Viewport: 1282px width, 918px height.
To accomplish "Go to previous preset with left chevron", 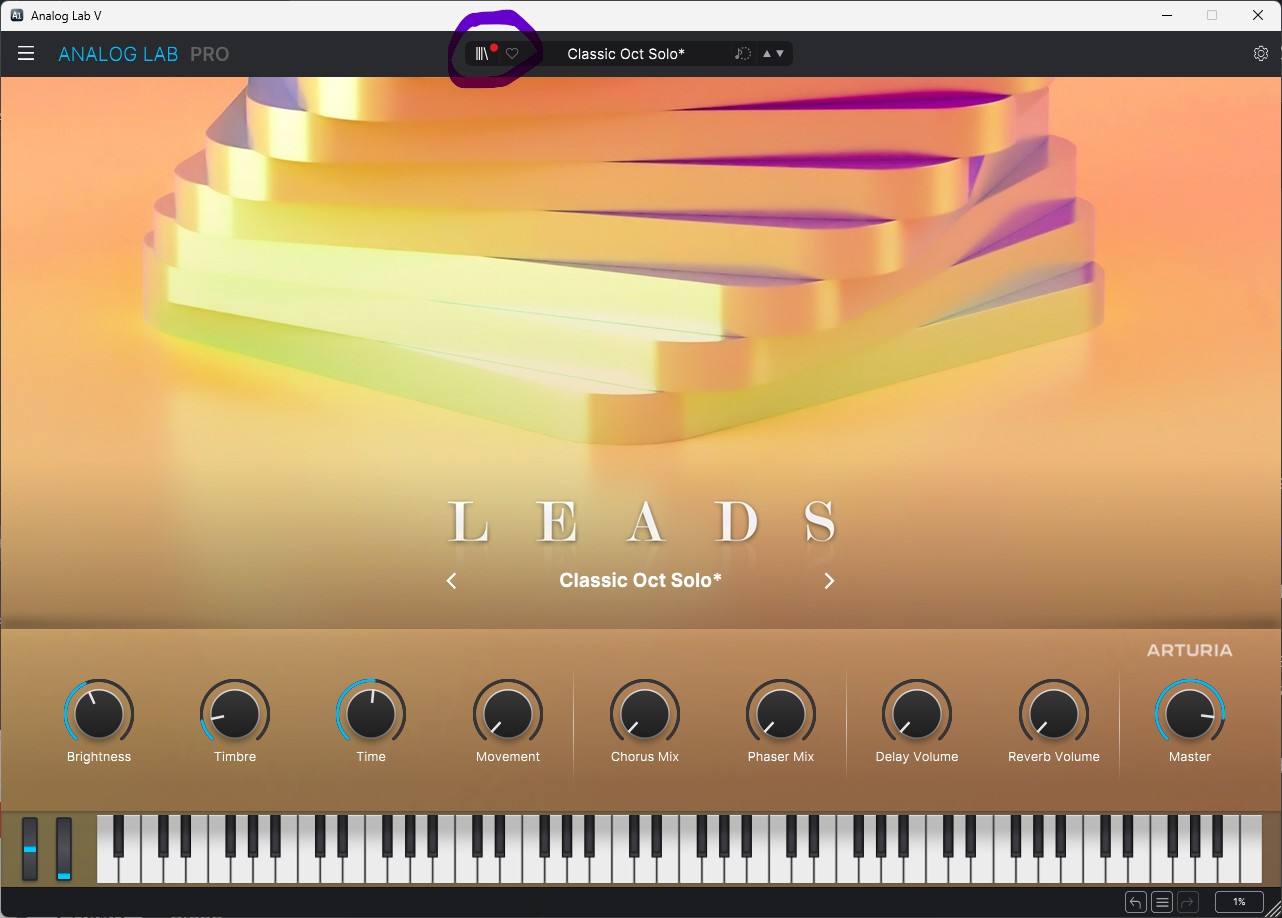I will tap(451, 581).
